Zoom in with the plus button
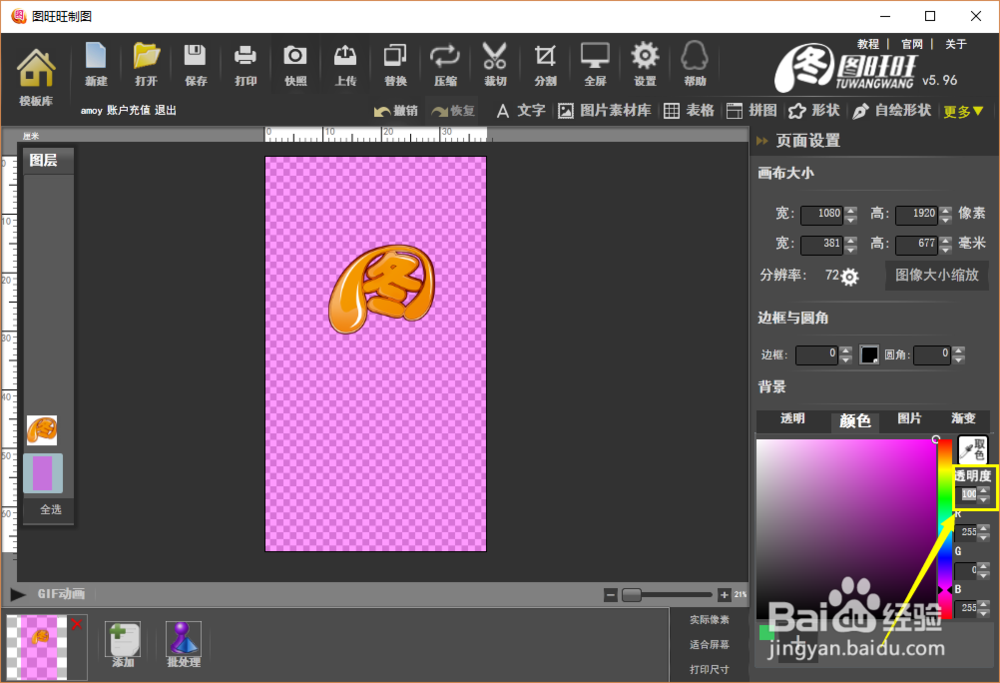1000x683 pixels. pyautogui.click(x=724, y=596)
